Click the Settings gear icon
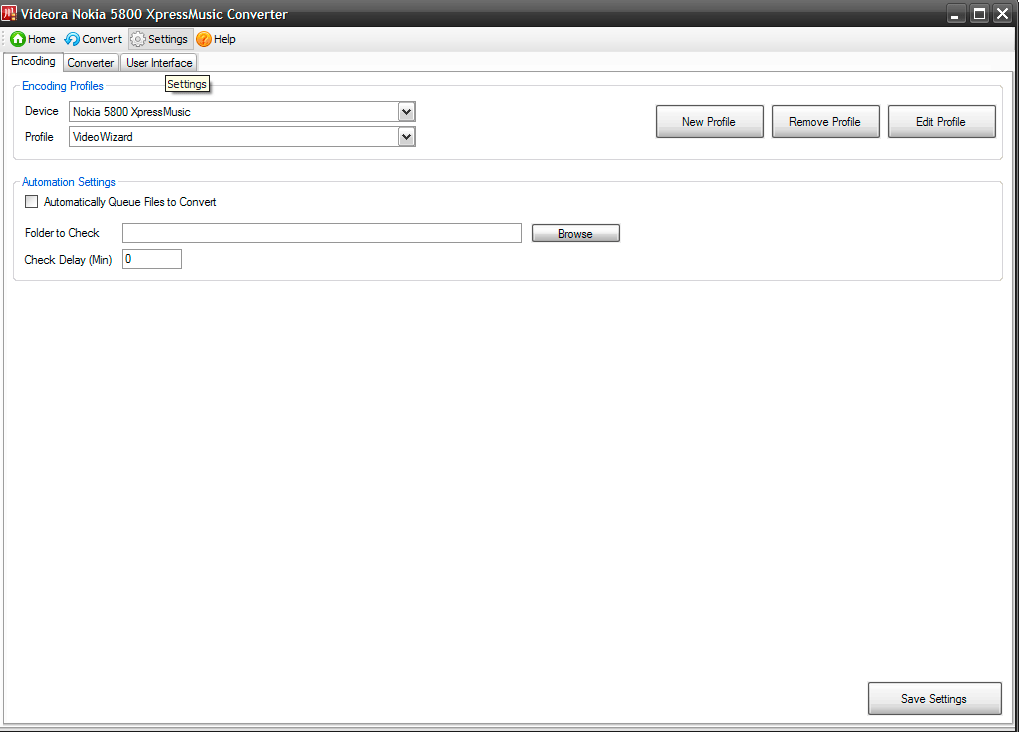The height and width of the screenshot is (732, 1020). [x=137, y=39]
